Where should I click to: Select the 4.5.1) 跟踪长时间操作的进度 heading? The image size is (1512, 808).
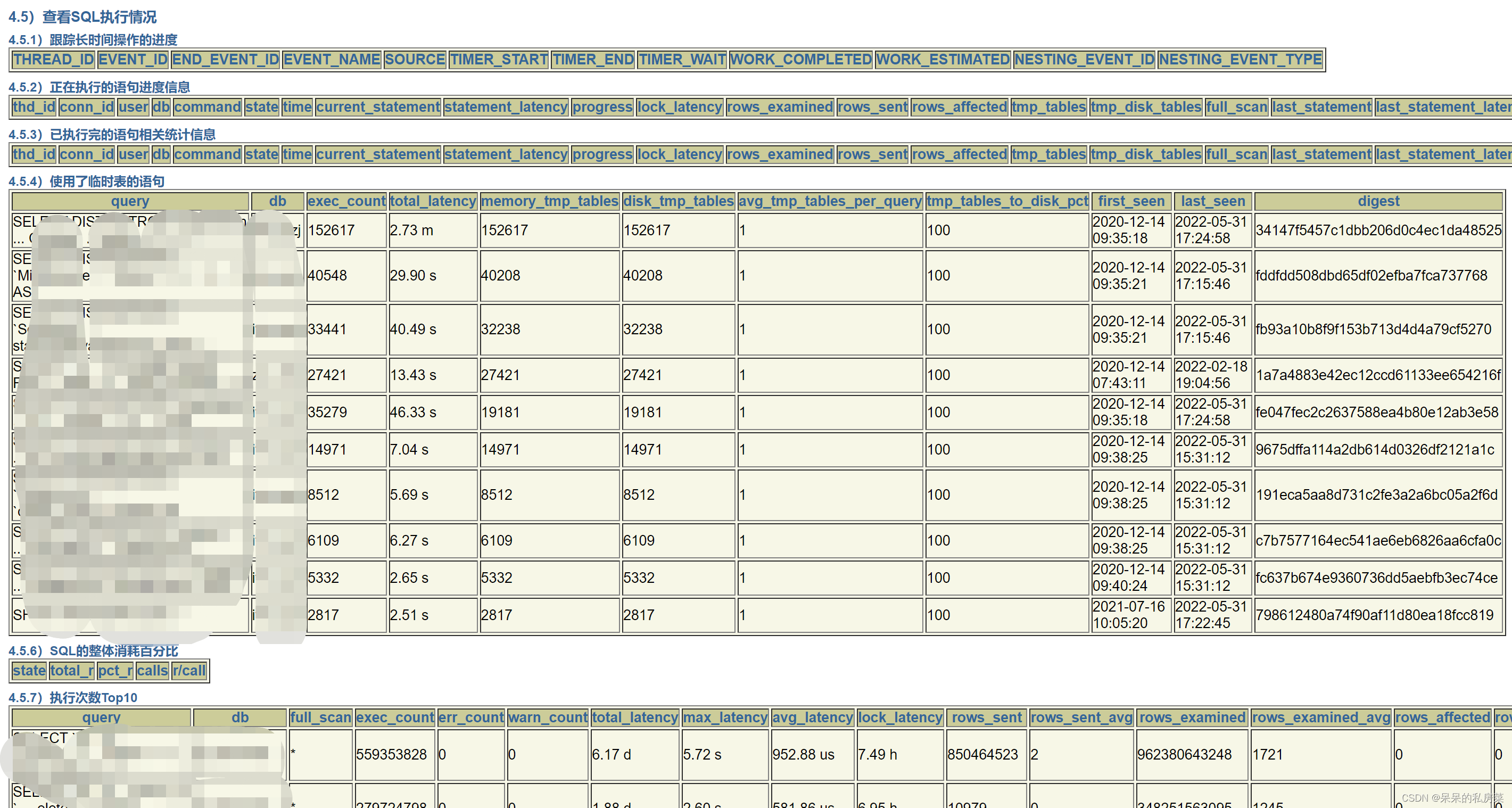(93, 40)
